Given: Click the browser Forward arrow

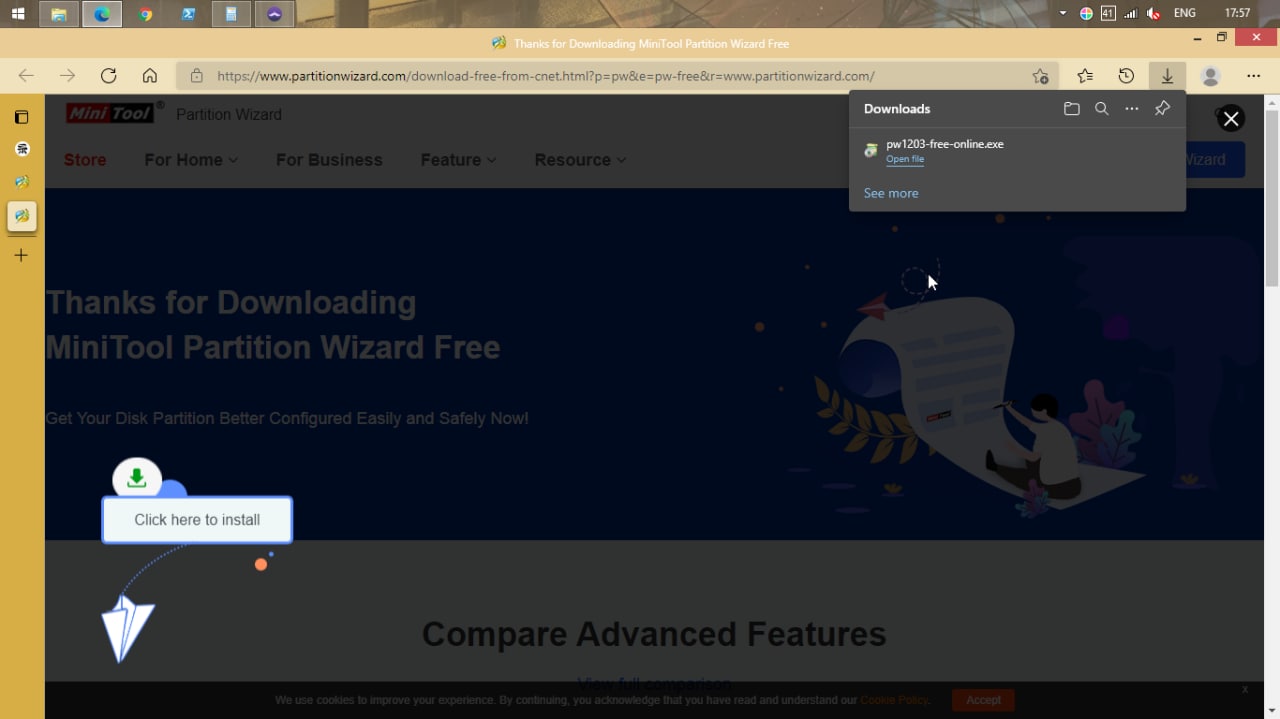Looking at the screenshot, I should click(67, 76).
